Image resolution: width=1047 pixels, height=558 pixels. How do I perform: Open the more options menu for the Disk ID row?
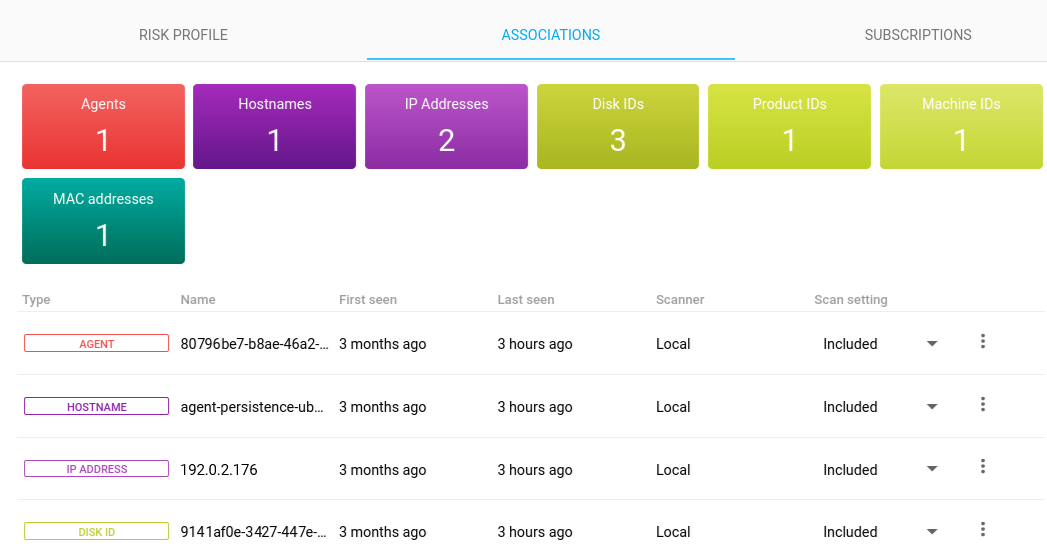tap(983, 530)
